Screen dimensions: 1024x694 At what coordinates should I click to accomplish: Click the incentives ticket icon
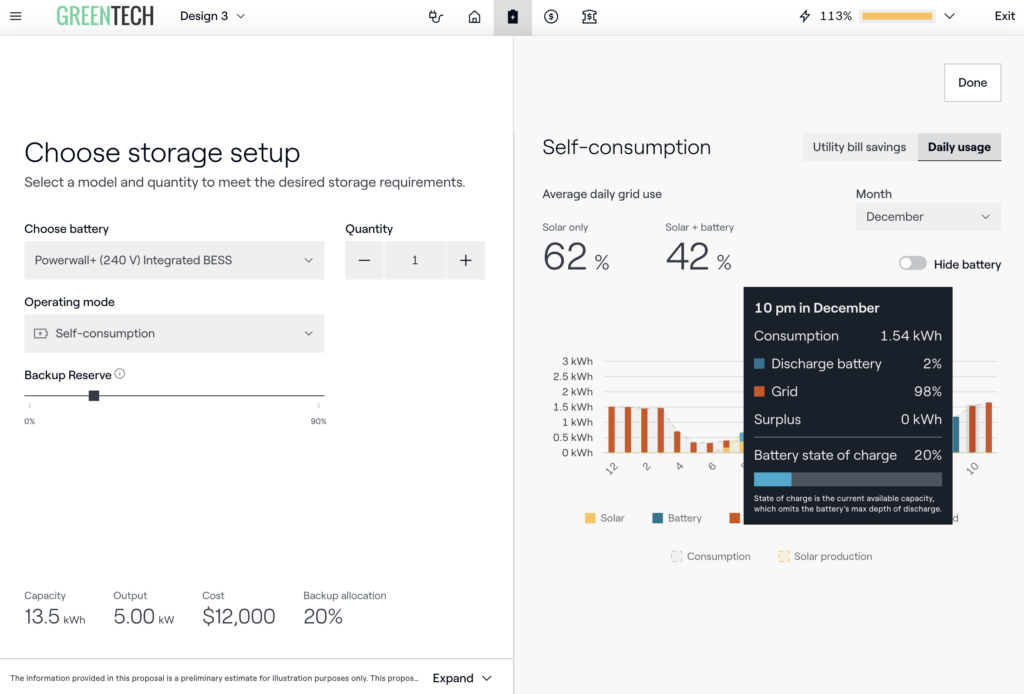[589, 16]
